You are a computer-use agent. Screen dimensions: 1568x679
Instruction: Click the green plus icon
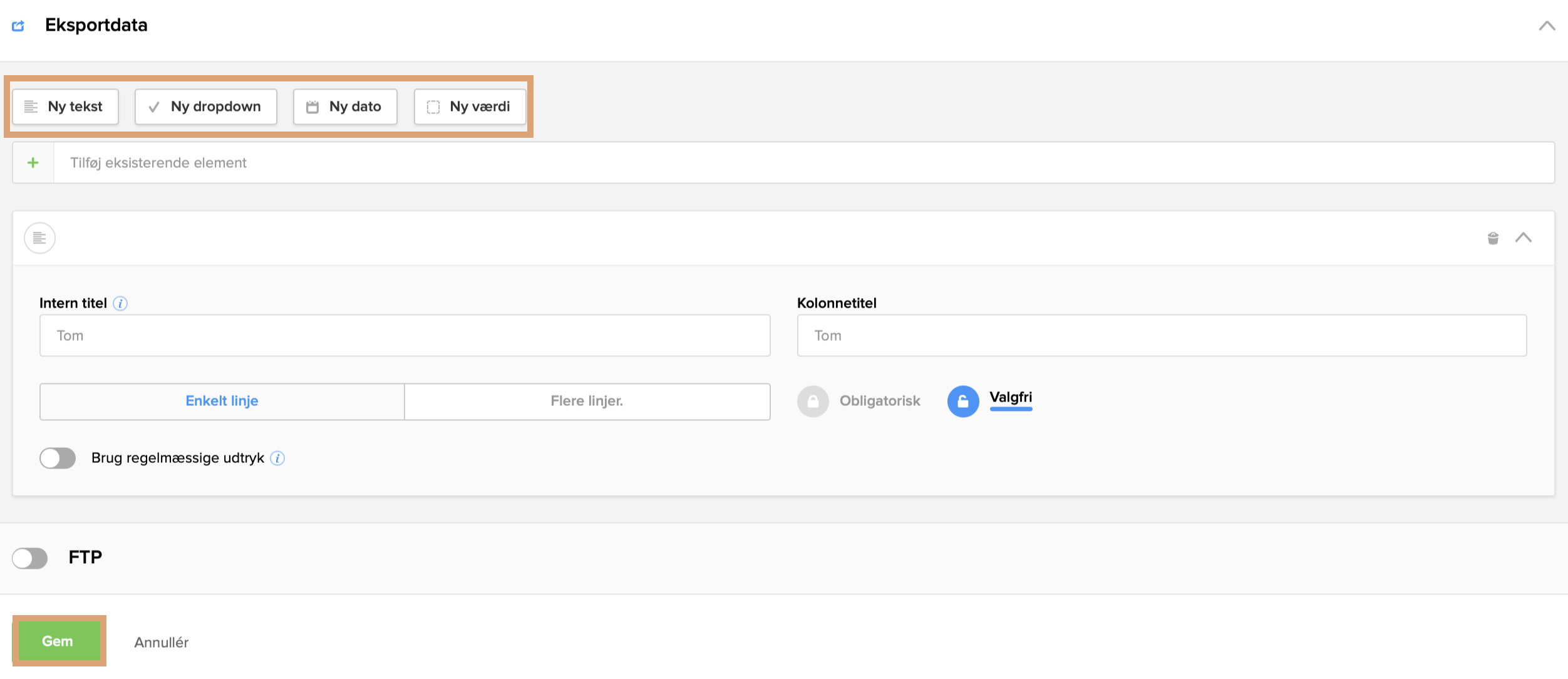tap(33, 163)
